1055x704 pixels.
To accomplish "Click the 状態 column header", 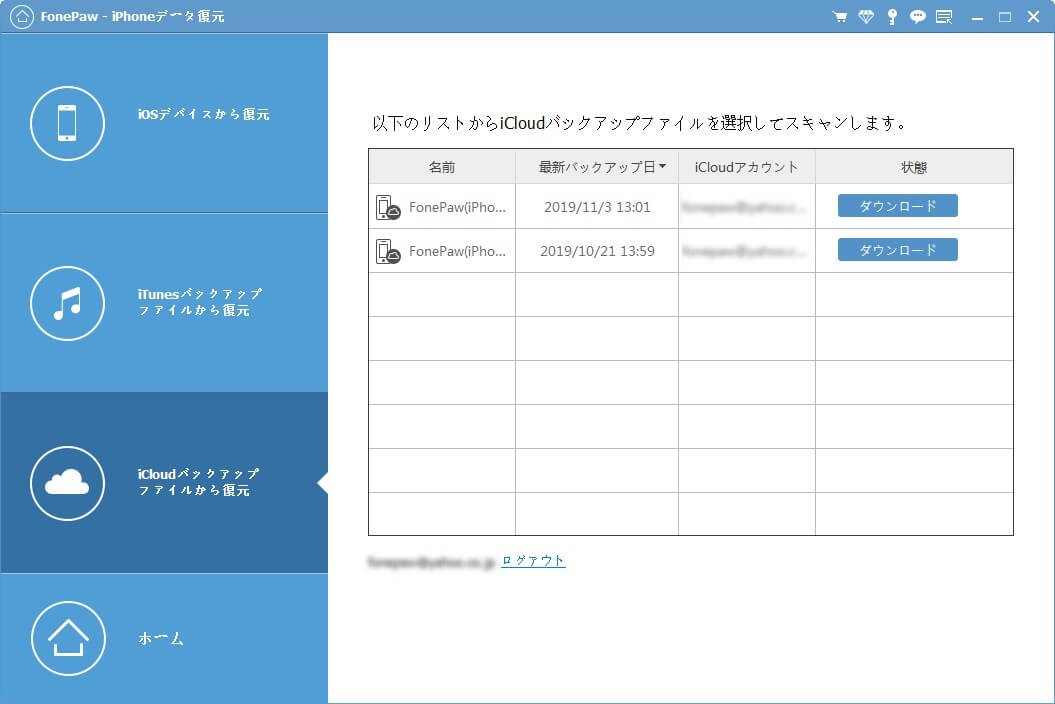I will tap(914, 167).
